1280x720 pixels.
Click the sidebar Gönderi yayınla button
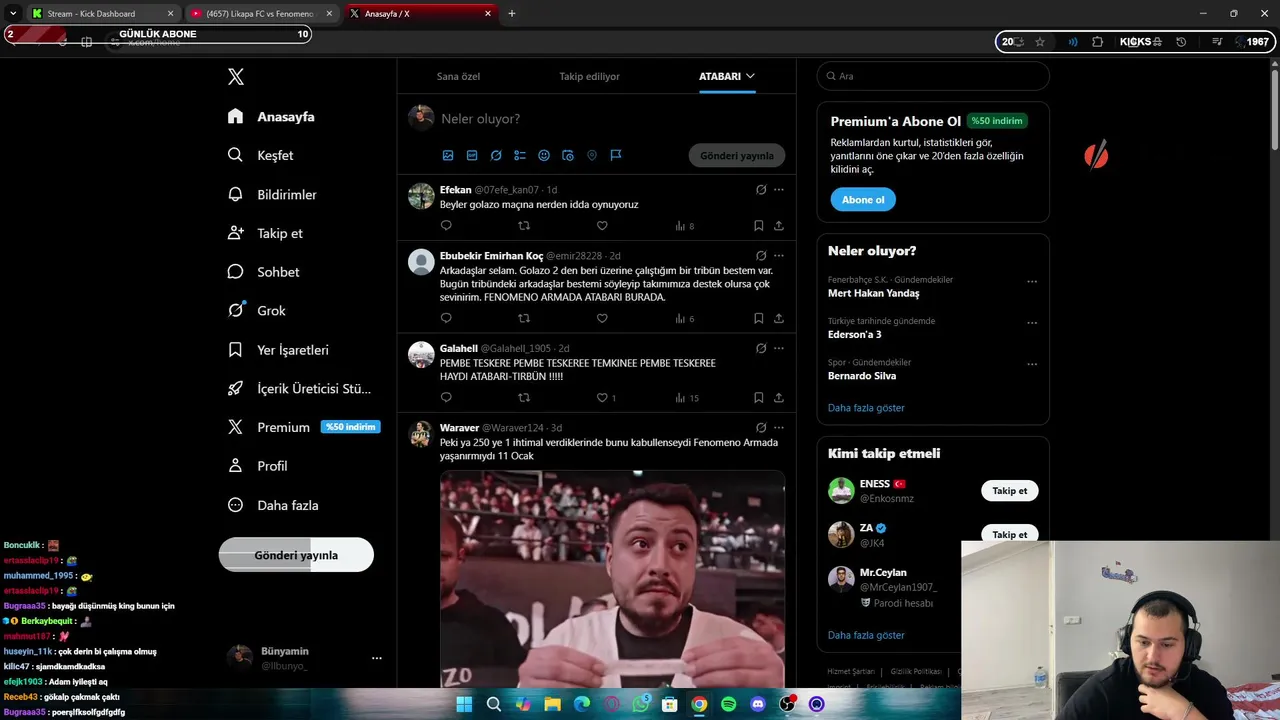296,555
